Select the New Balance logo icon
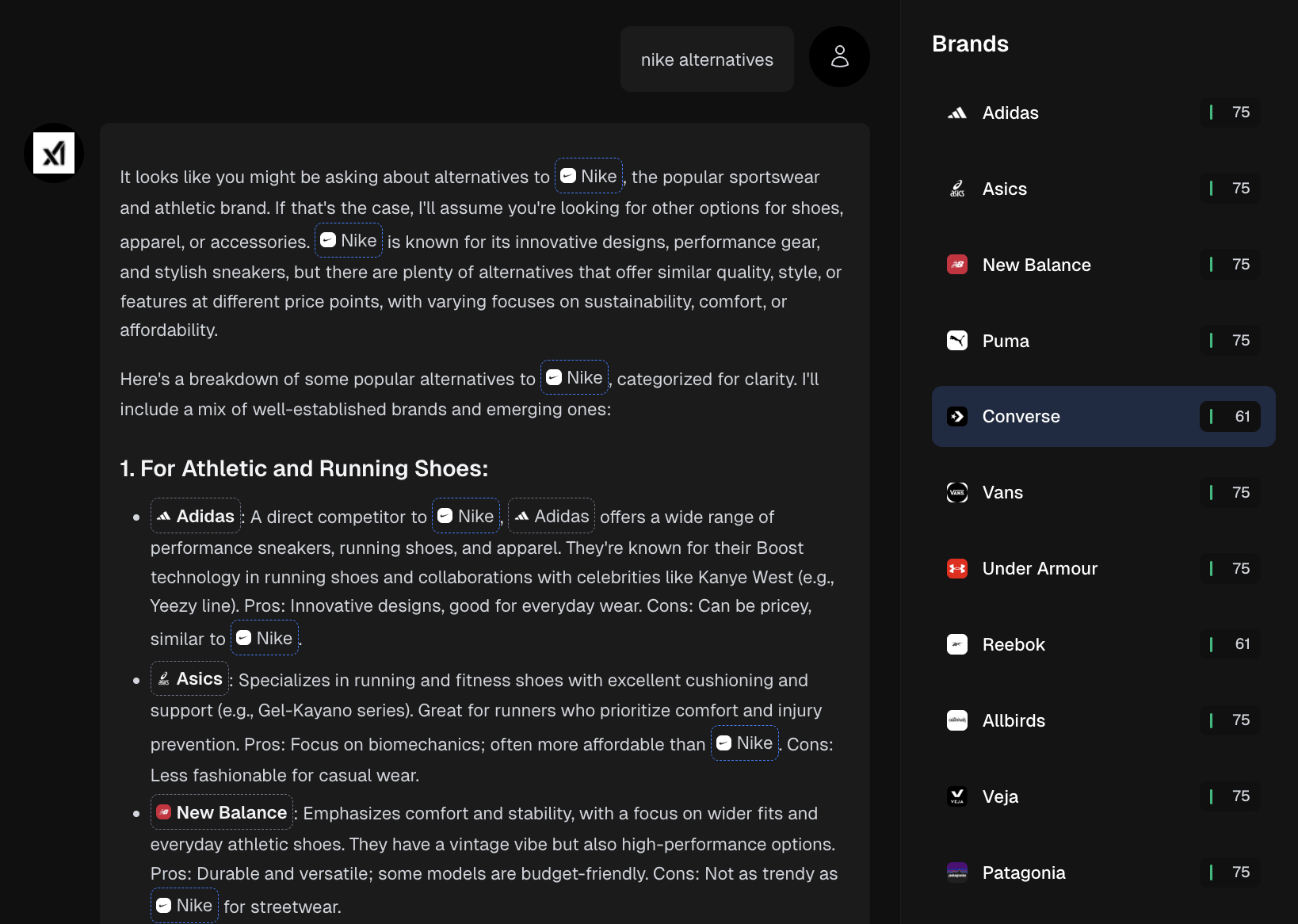The image size is (1298, 924). click(957, 265)
